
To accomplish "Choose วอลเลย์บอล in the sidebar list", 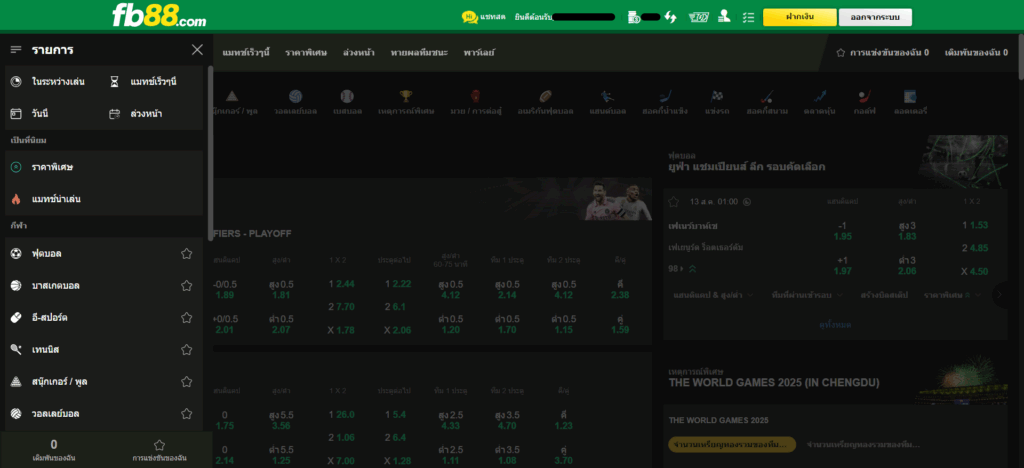I will pyautogui.click(x=56, y=413).
